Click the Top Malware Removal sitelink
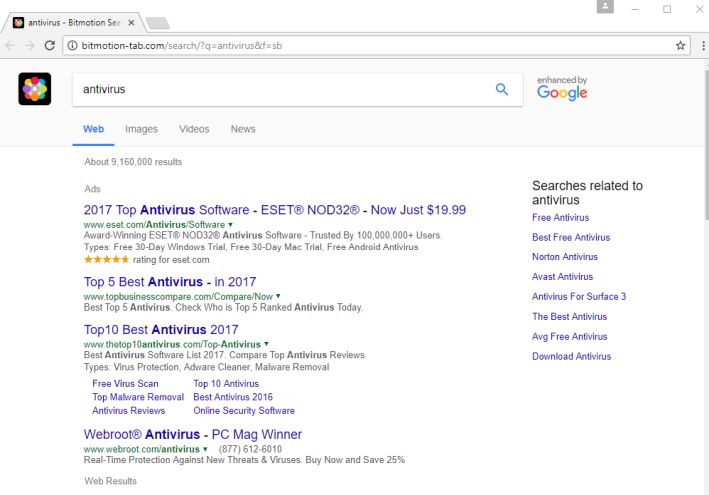Image resolution: width=709 pixels, height=495 pixels. point(138,397)
